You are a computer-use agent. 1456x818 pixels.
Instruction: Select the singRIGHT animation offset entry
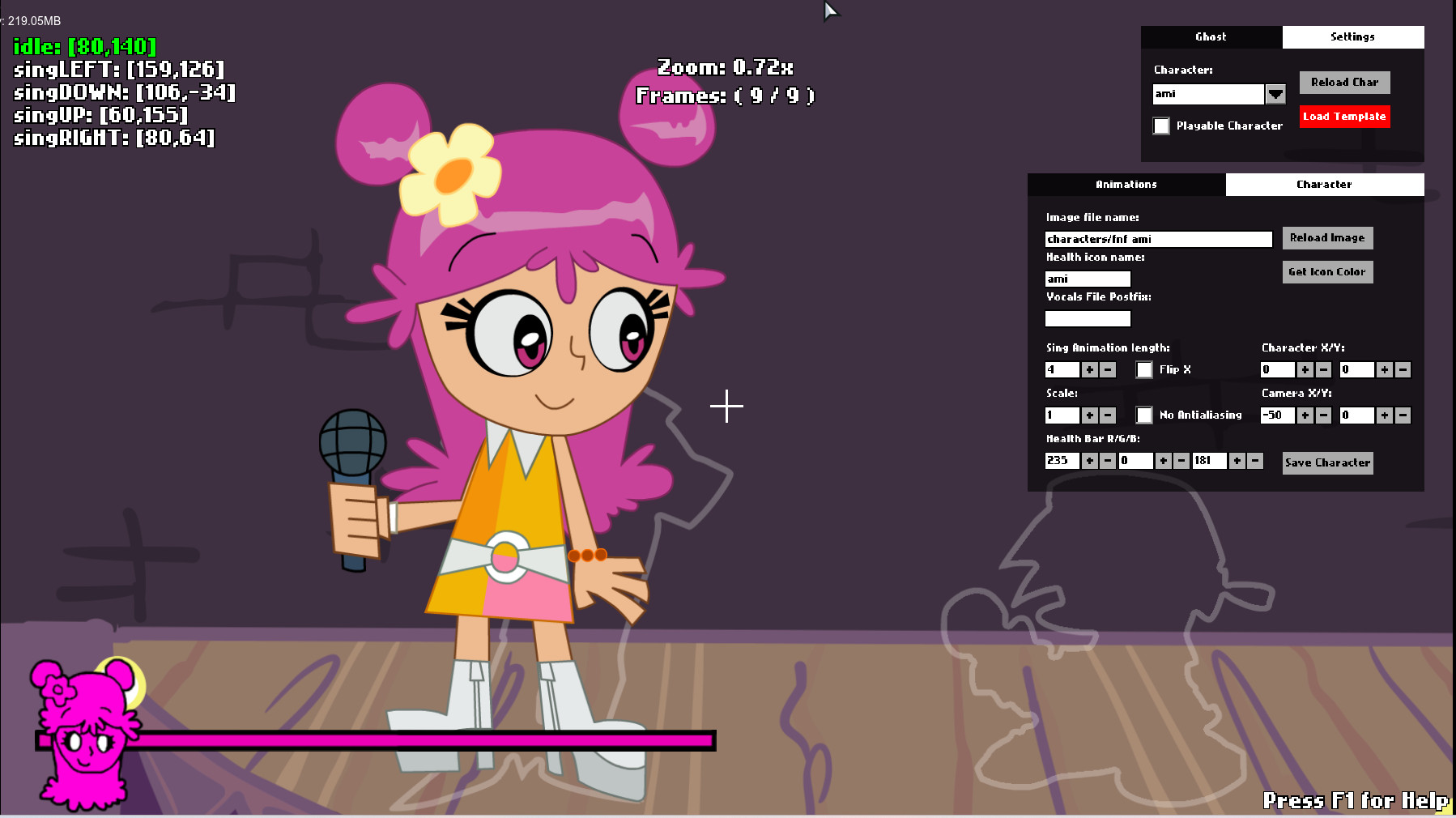114,138
